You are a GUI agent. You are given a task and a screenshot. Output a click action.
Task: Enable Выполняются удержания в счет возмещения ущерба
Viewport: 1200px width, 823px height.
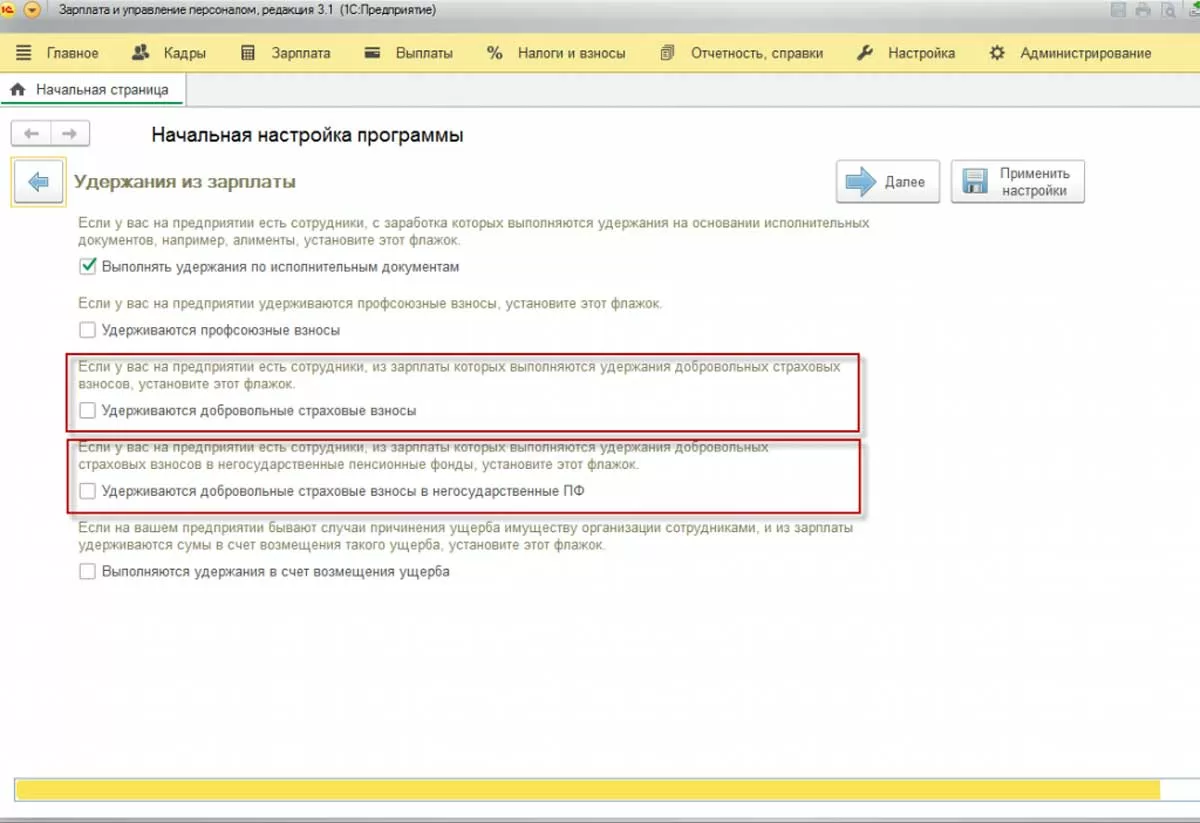[x=88, y=572]
